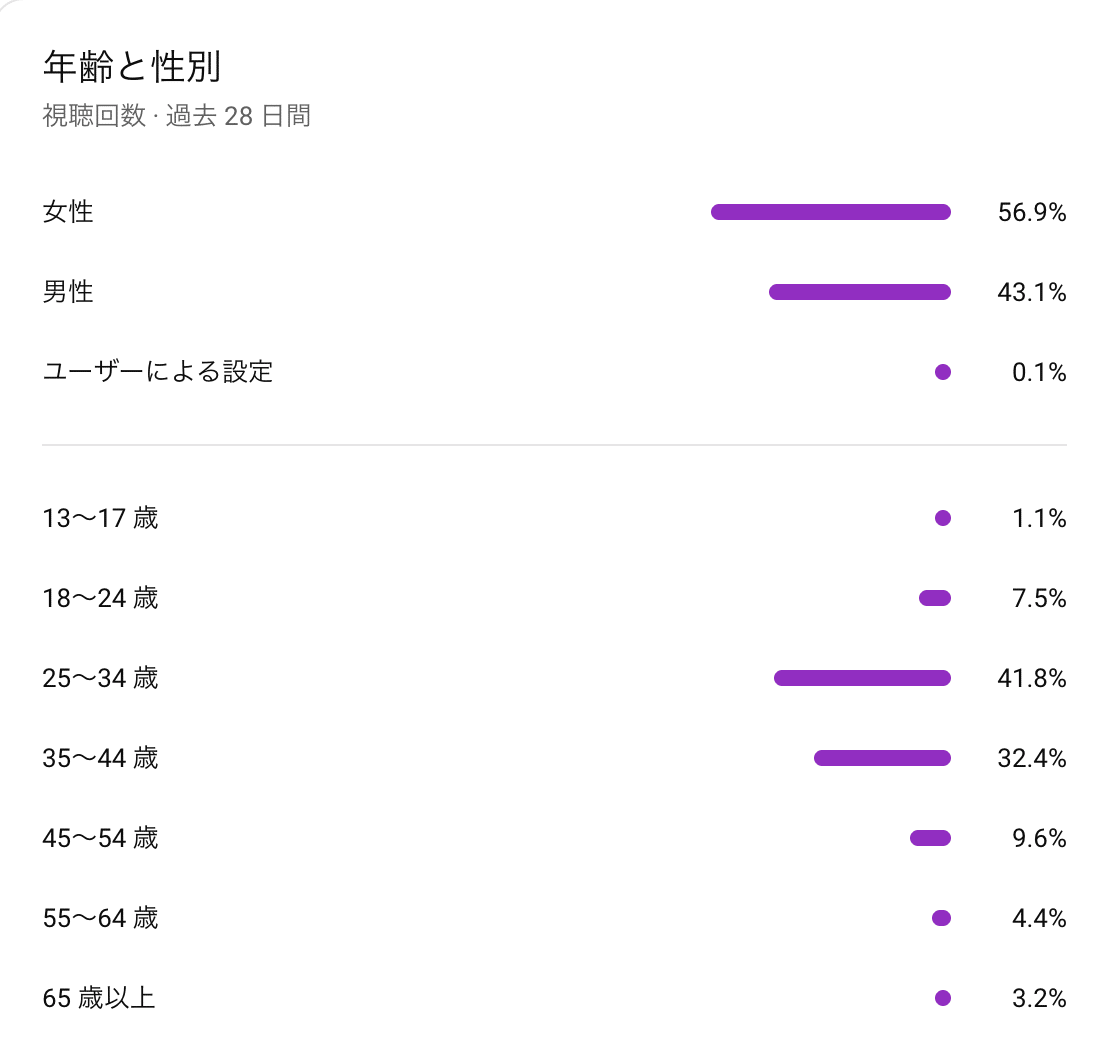
Task: Click the 視聴回数 · 過去 28 日間 subtitle
Action: 176,116
